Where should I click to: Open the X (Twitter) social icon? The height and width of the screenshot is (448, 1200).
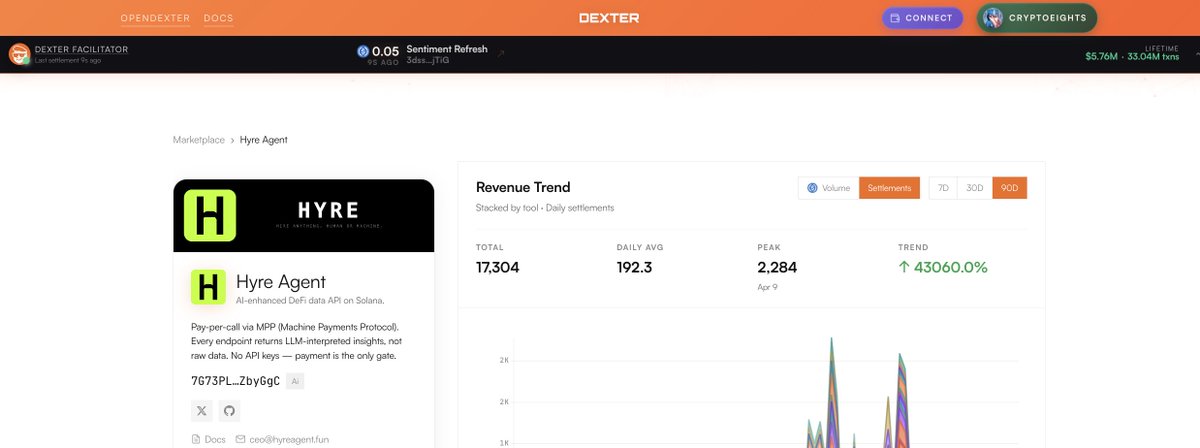coord(202,411)
